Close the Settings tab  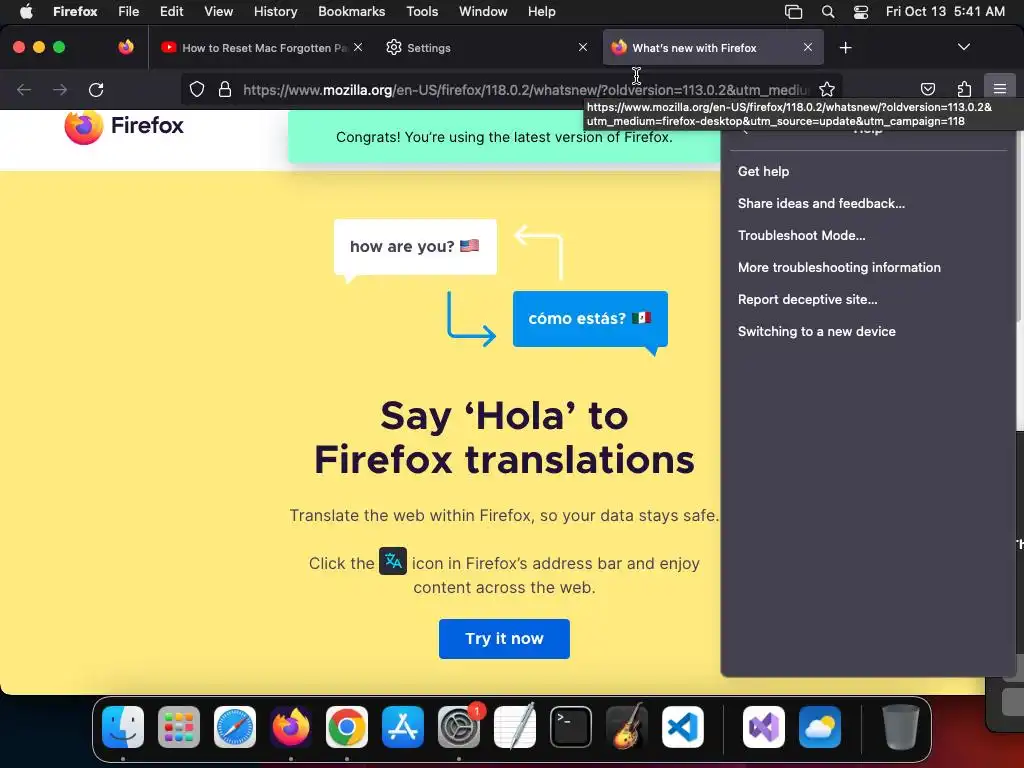(x=583, y=47)
